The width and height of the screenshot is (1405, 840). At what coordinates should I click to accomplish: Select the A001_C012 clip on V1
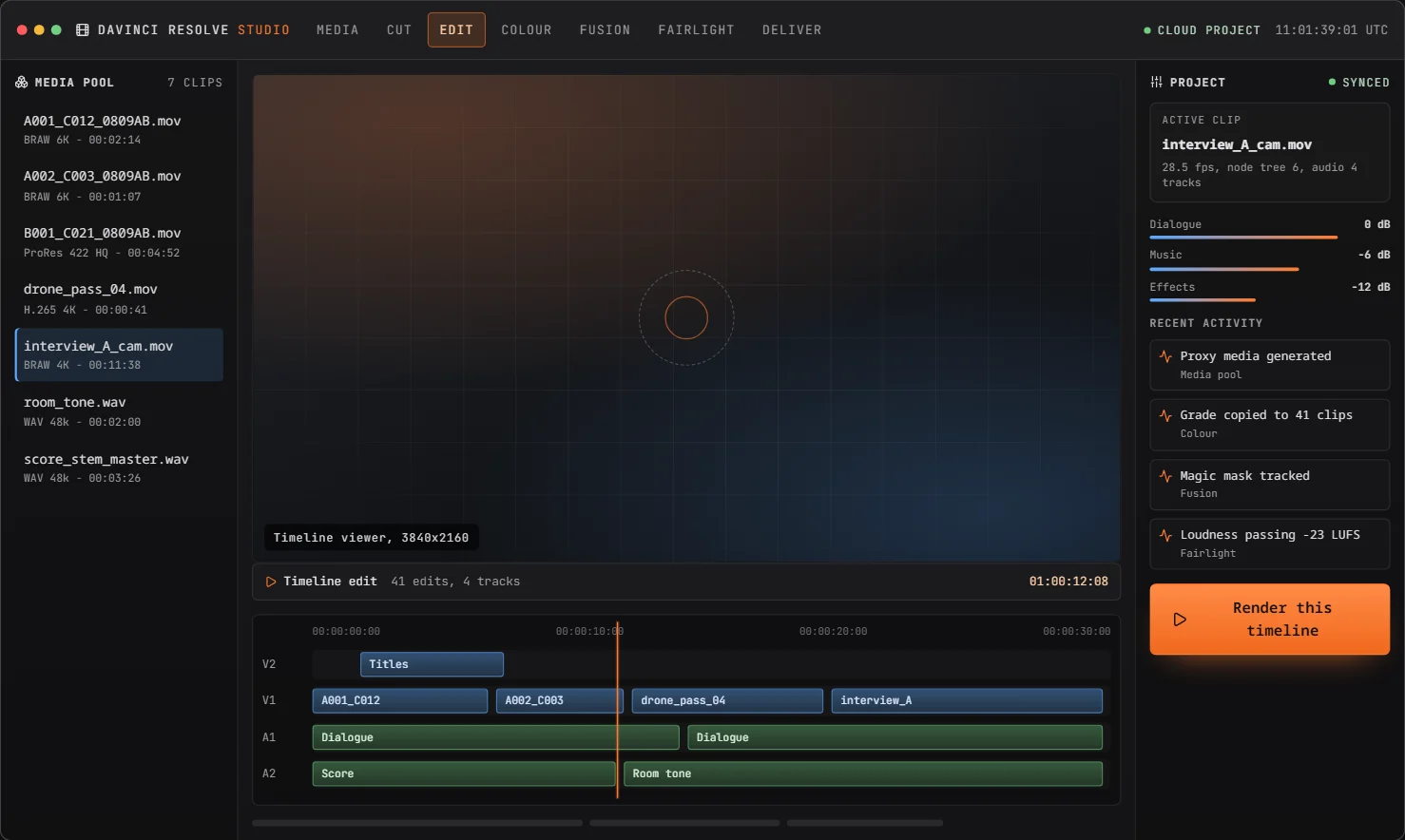coord(400,700)
